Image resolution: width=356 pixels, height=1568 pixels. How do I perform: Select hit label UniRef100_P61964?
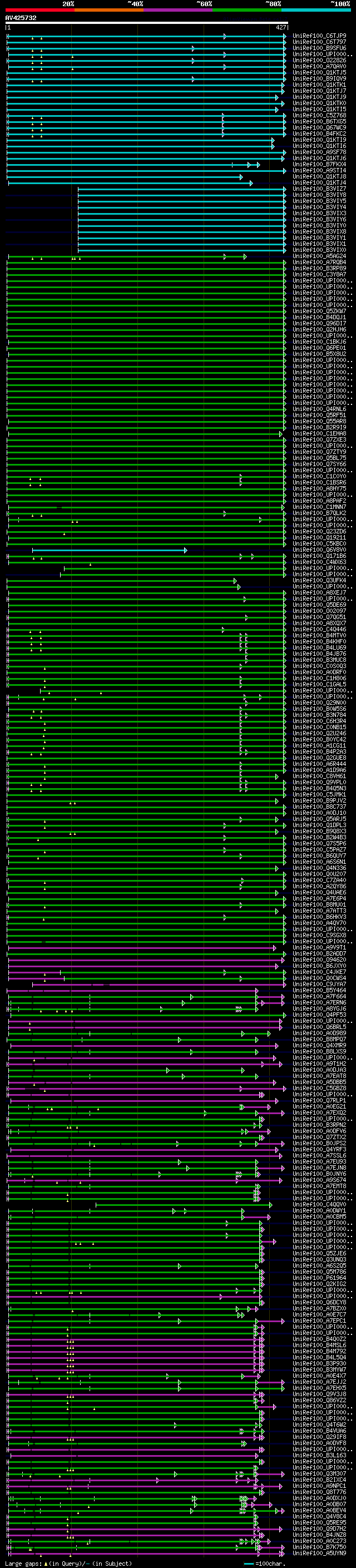point(319,1278)
